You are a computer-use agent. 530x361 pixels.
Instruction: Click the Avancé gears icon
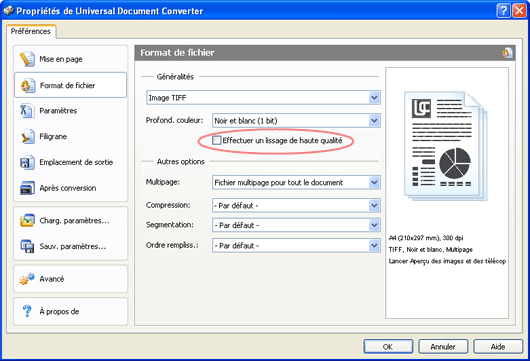[x=27, y=279]
